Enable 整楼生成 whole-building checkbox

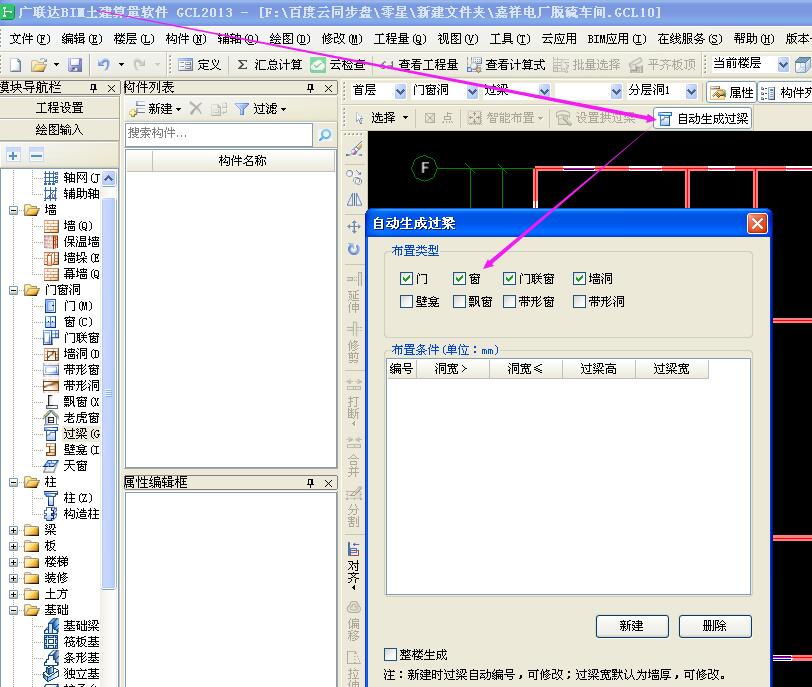390,654
